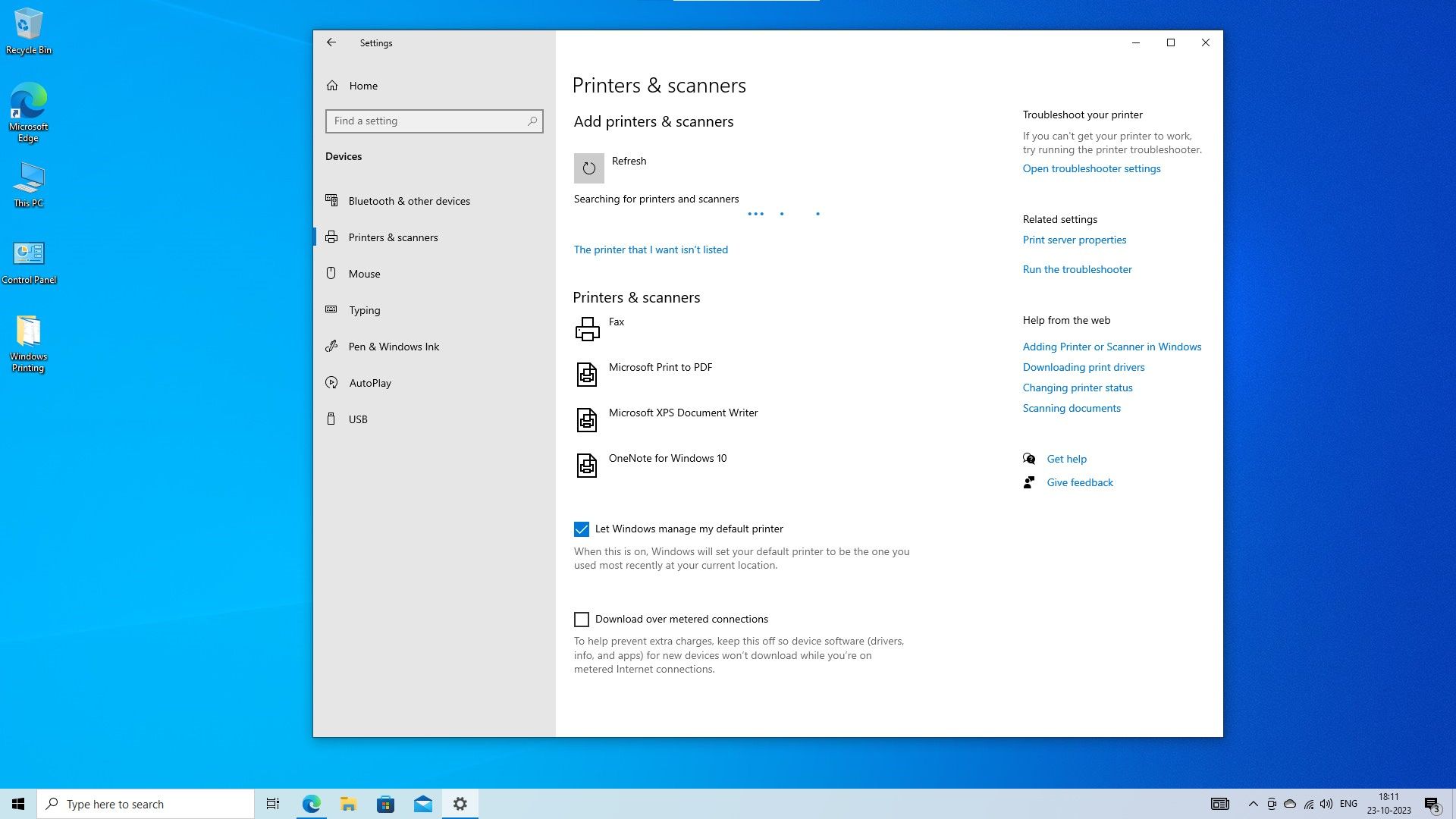1456x819 pixels.
Task: Click the Bluetooth & other devices icon
Action: tap(332, 200)
